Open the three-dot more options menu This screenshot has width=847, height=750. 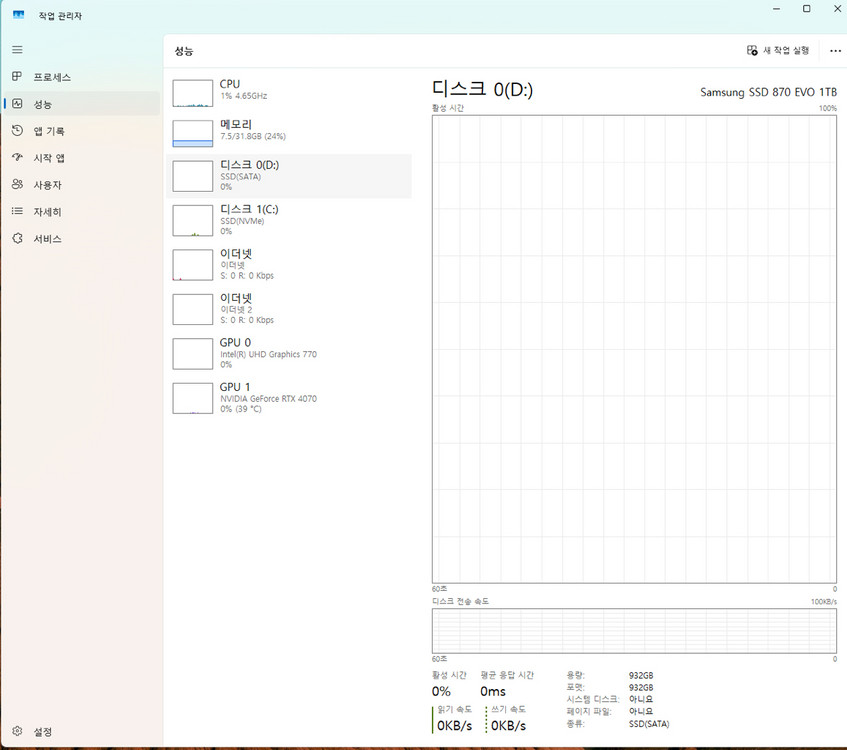click(x=835, y=50)
